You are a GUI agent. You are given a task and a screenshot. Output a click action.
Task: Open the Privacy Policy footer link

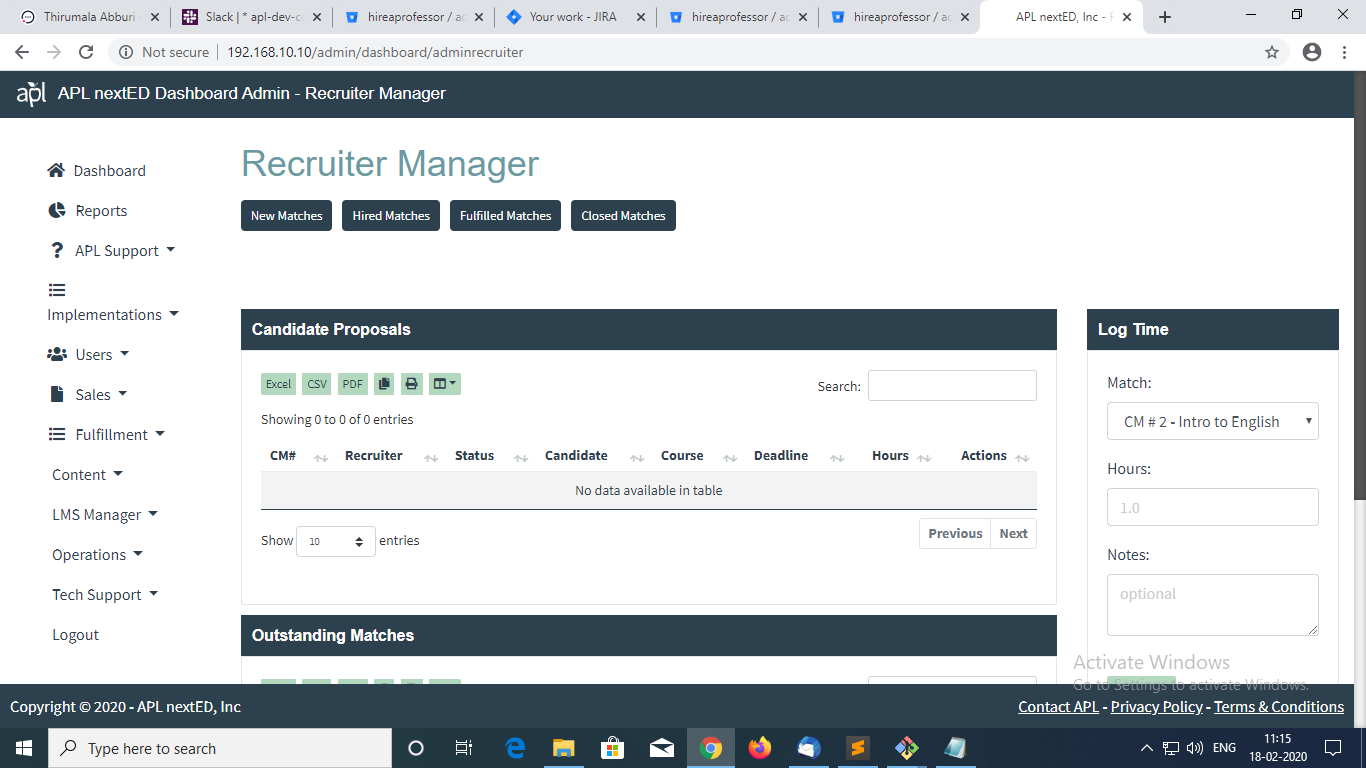click(1156, 707)
